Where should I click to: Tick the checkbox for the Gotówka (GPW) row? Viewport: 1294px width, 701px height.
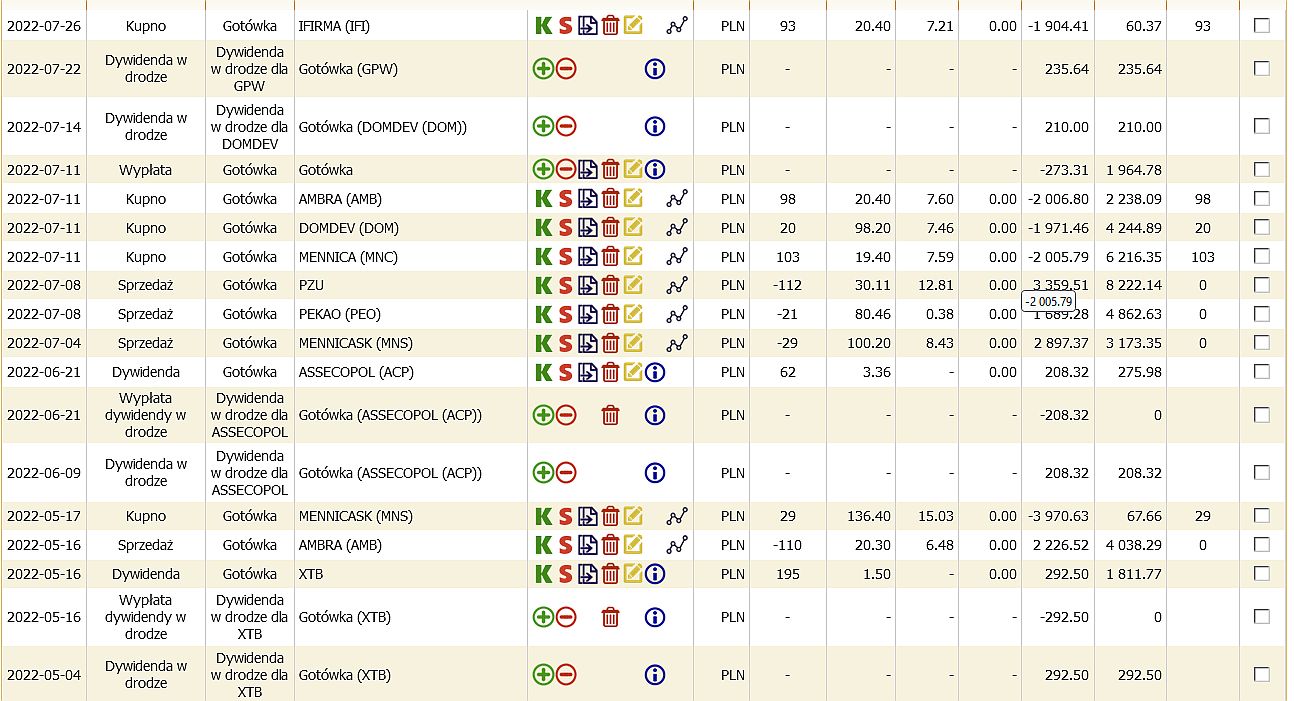(1262, 69)
